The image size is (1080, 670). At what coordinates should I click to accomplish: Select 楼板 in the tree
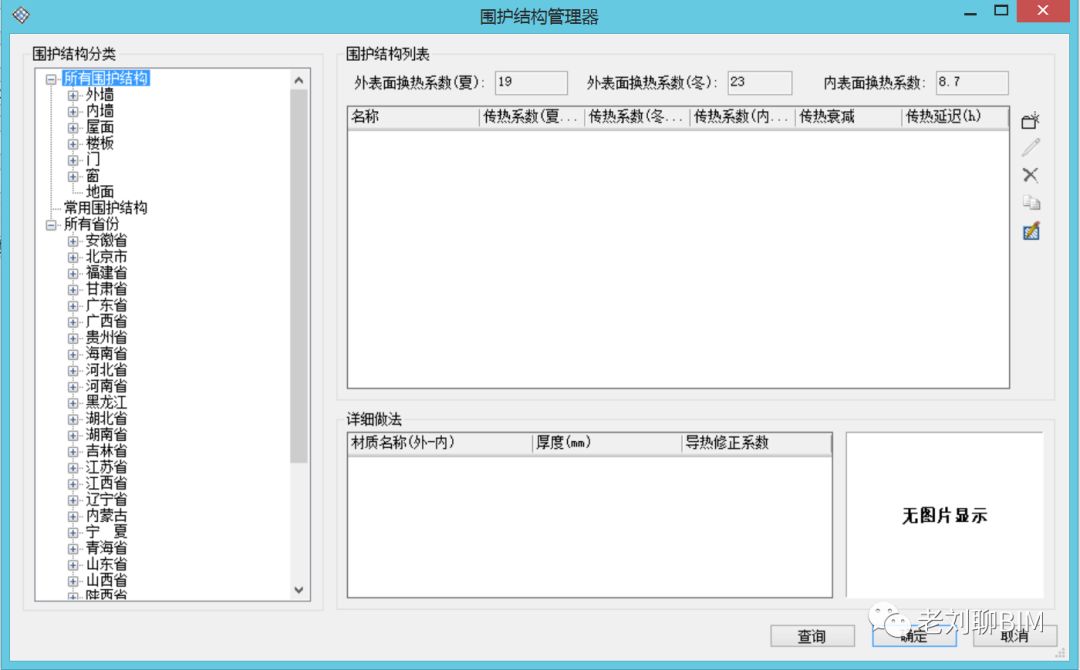[x=100, y=143]
